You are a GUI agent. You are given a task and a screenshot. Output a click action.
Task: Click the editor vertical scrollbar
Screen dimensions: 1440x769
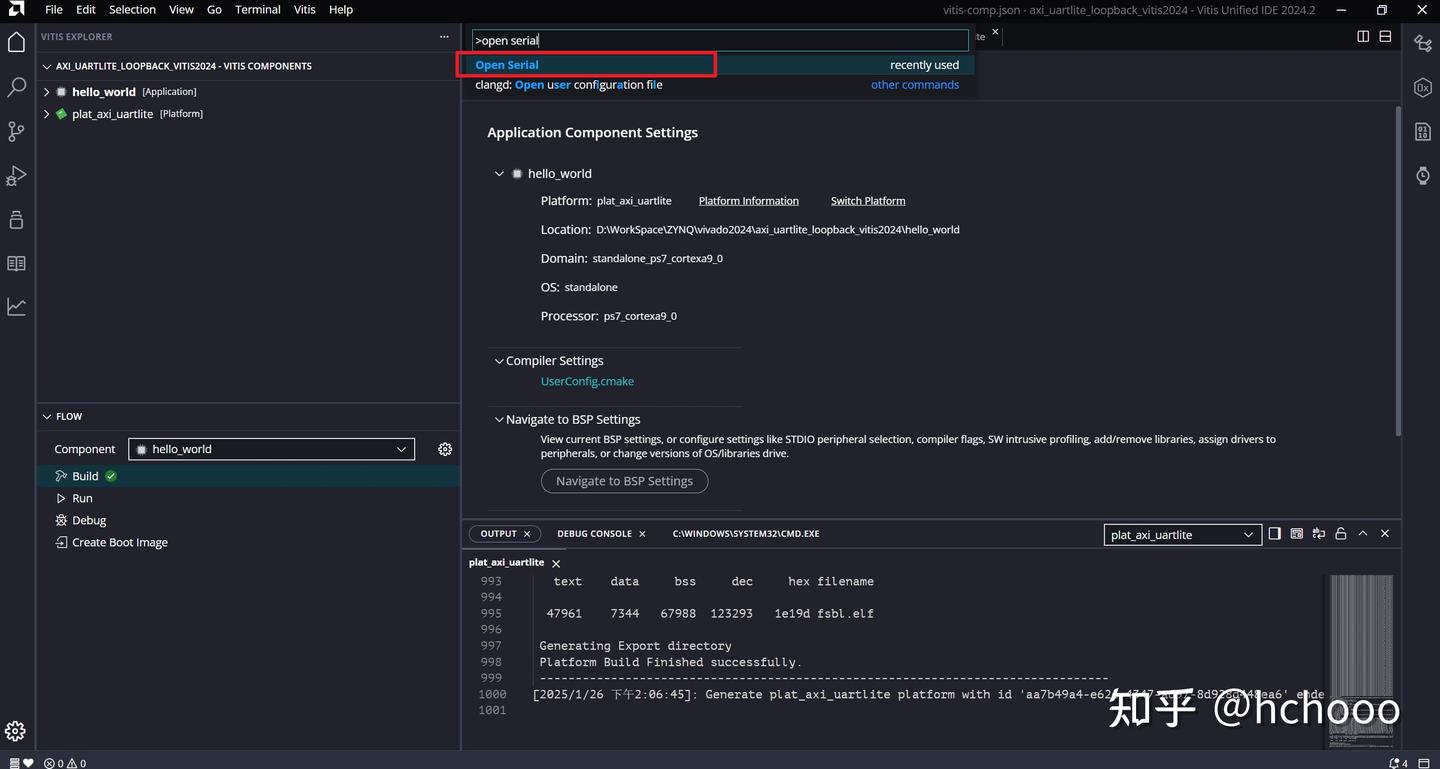point(1397,270)
